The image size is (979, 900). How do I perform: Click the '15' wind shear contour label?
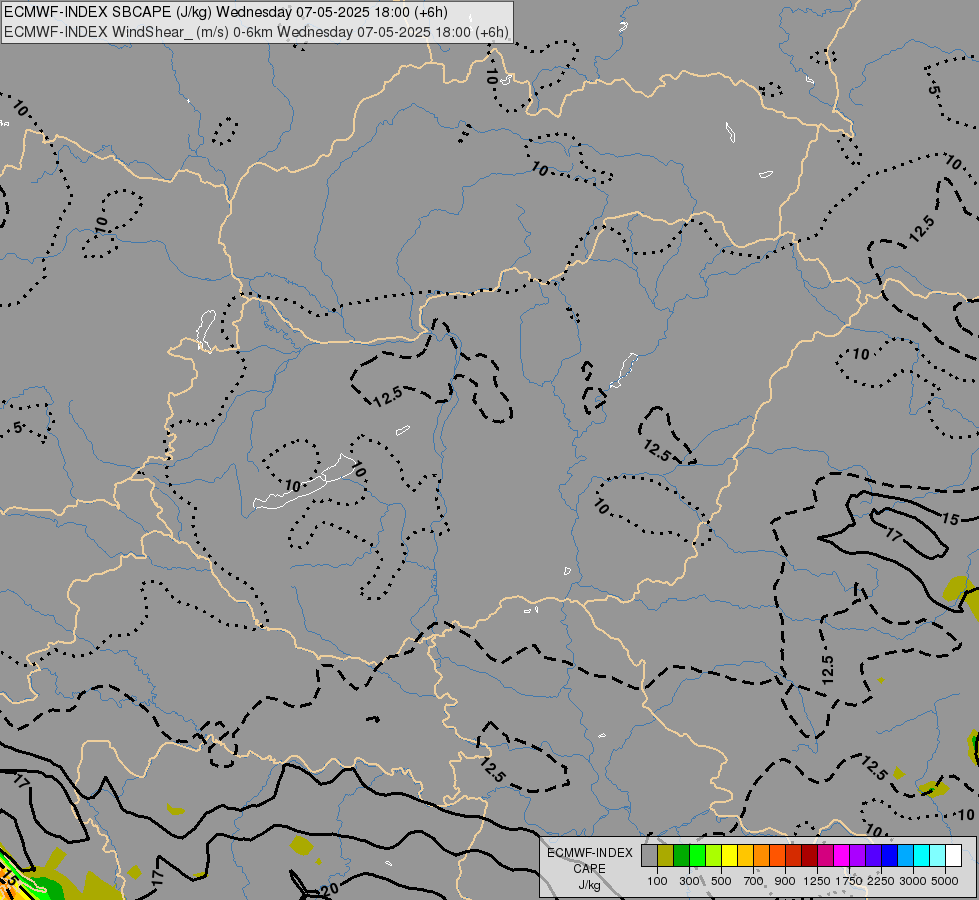tap(950, 518)
